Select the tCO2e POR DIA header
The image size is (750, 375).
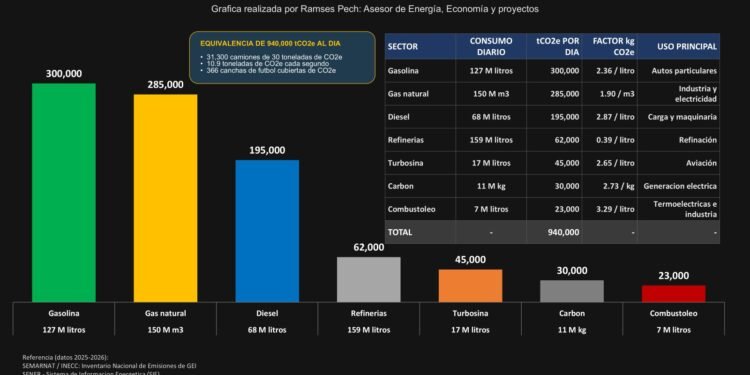point(554,46)
